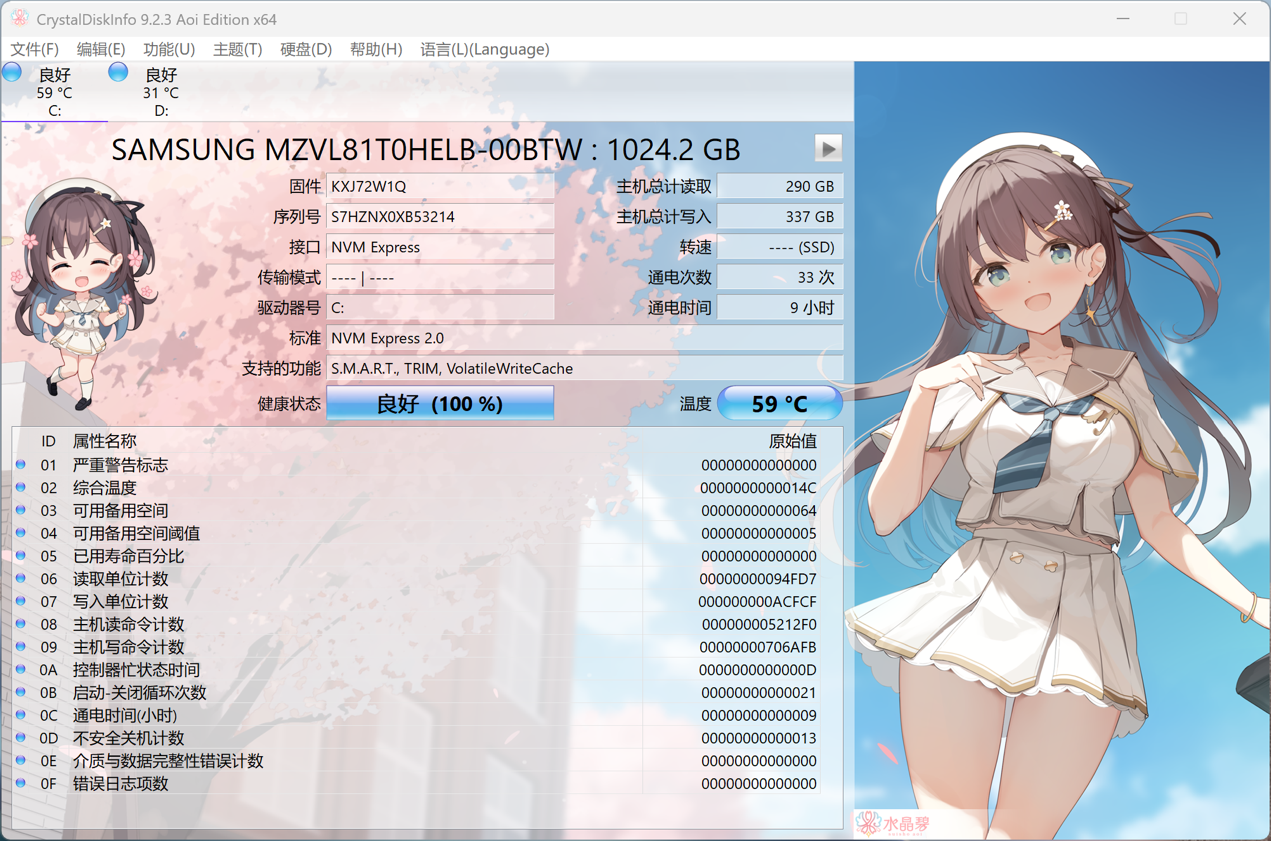Click the status dot for 读取单位计数 row
1271x841 pixels.
point(21,578)
